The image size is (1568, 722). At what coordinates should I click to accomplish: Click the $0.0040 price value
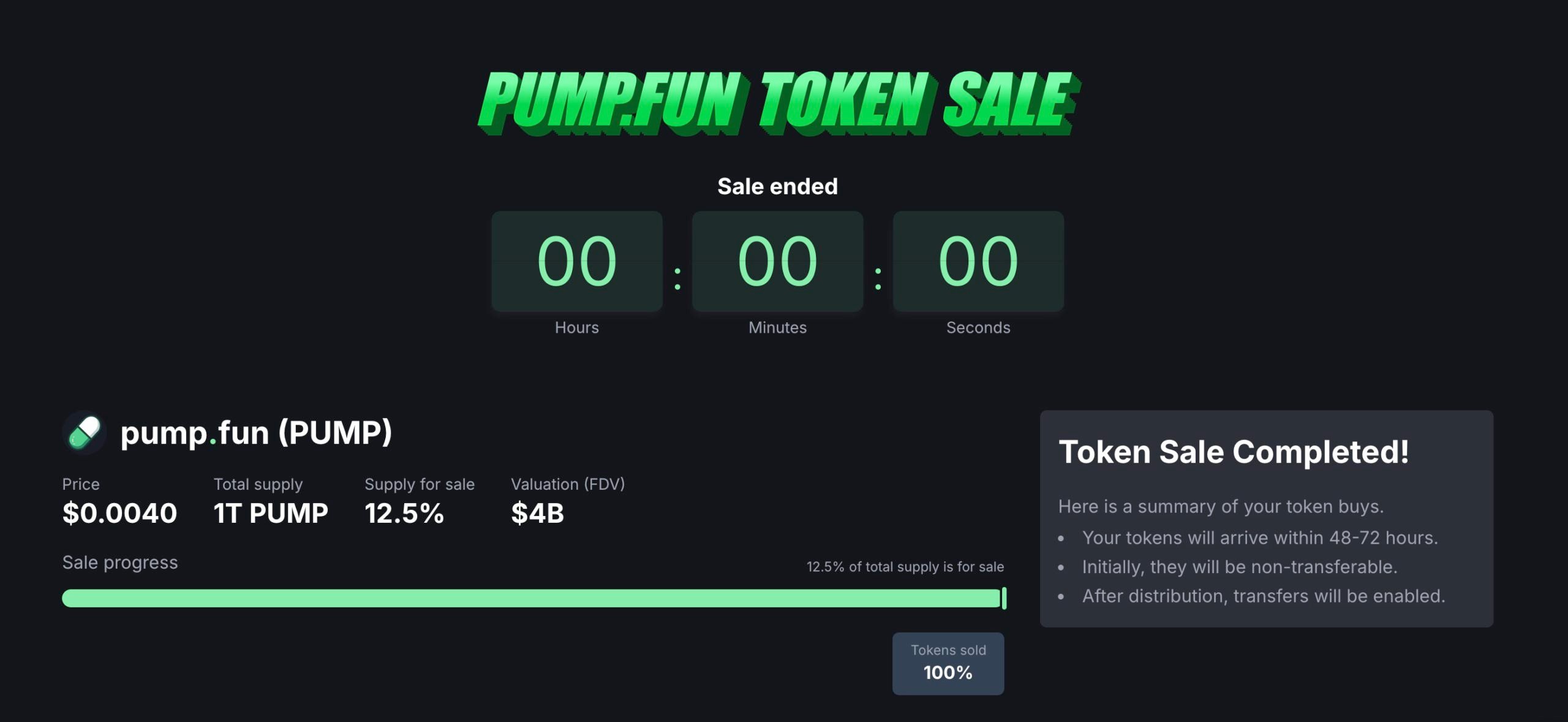tap(119, 513)
